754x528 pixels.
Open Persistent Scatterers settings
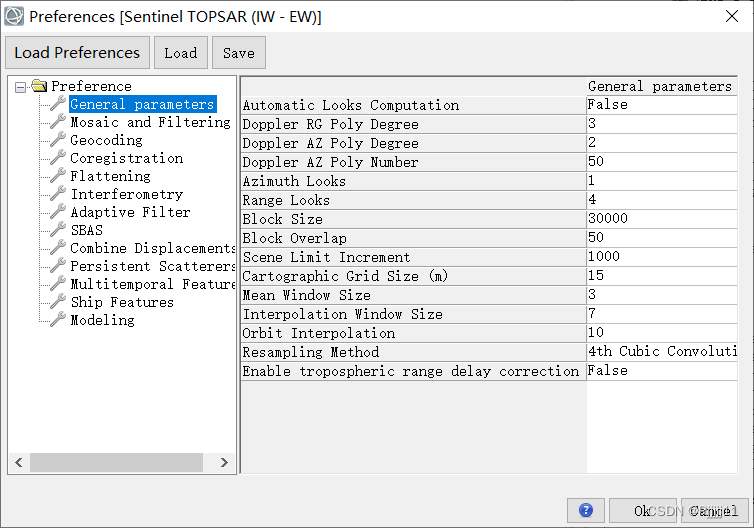point(152,266)
